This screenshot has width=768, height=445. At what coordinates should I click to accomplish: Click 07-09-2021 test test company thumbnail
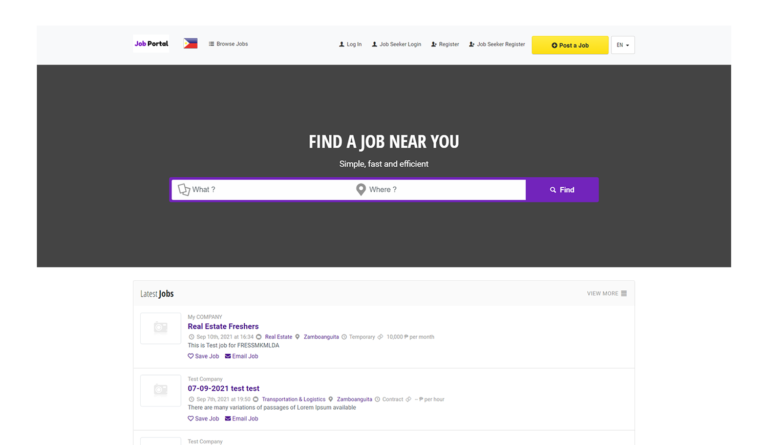(161, 390)
